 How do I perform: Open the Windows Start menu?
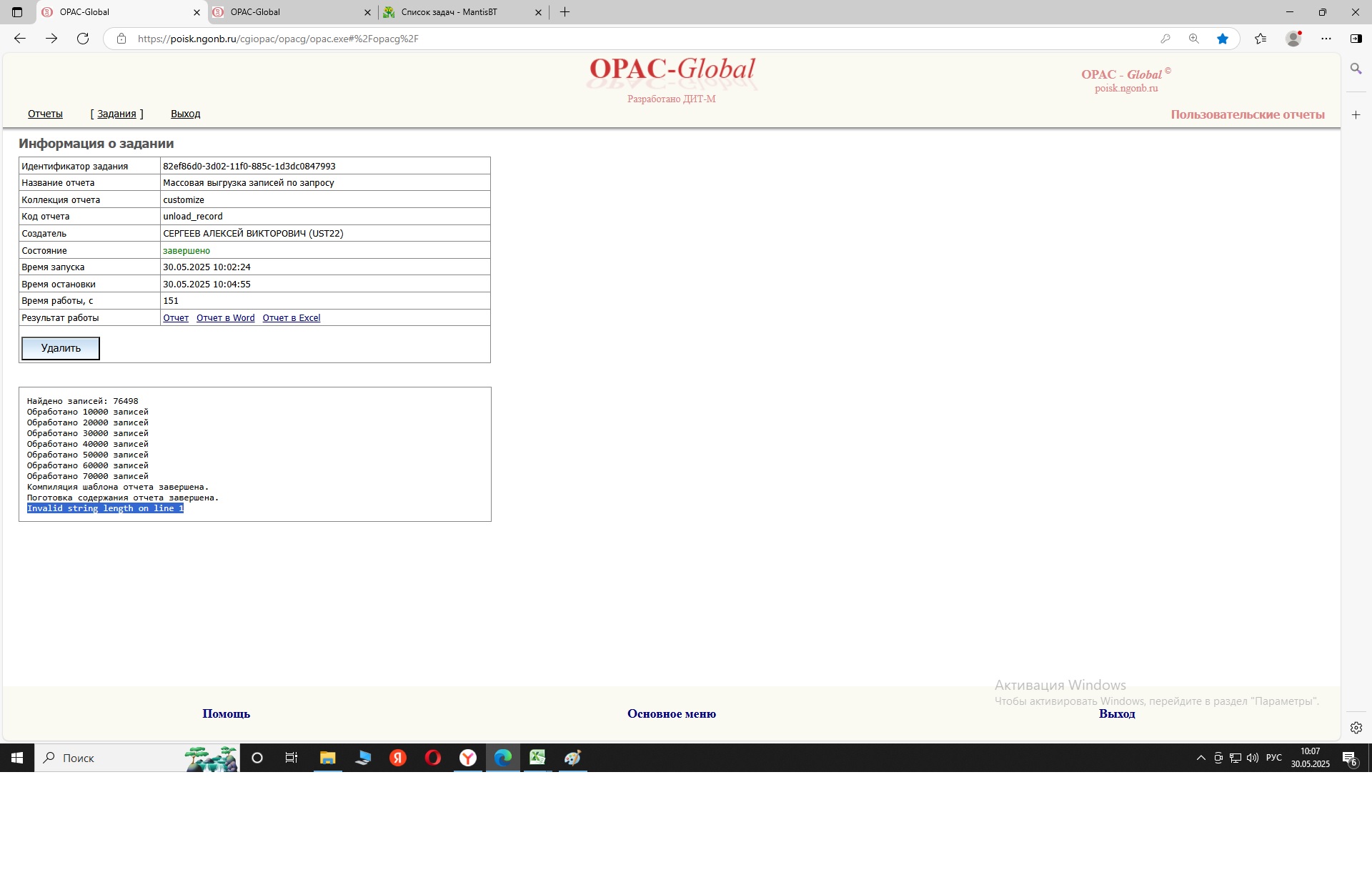pyautogui.click(x=17, y=758)
